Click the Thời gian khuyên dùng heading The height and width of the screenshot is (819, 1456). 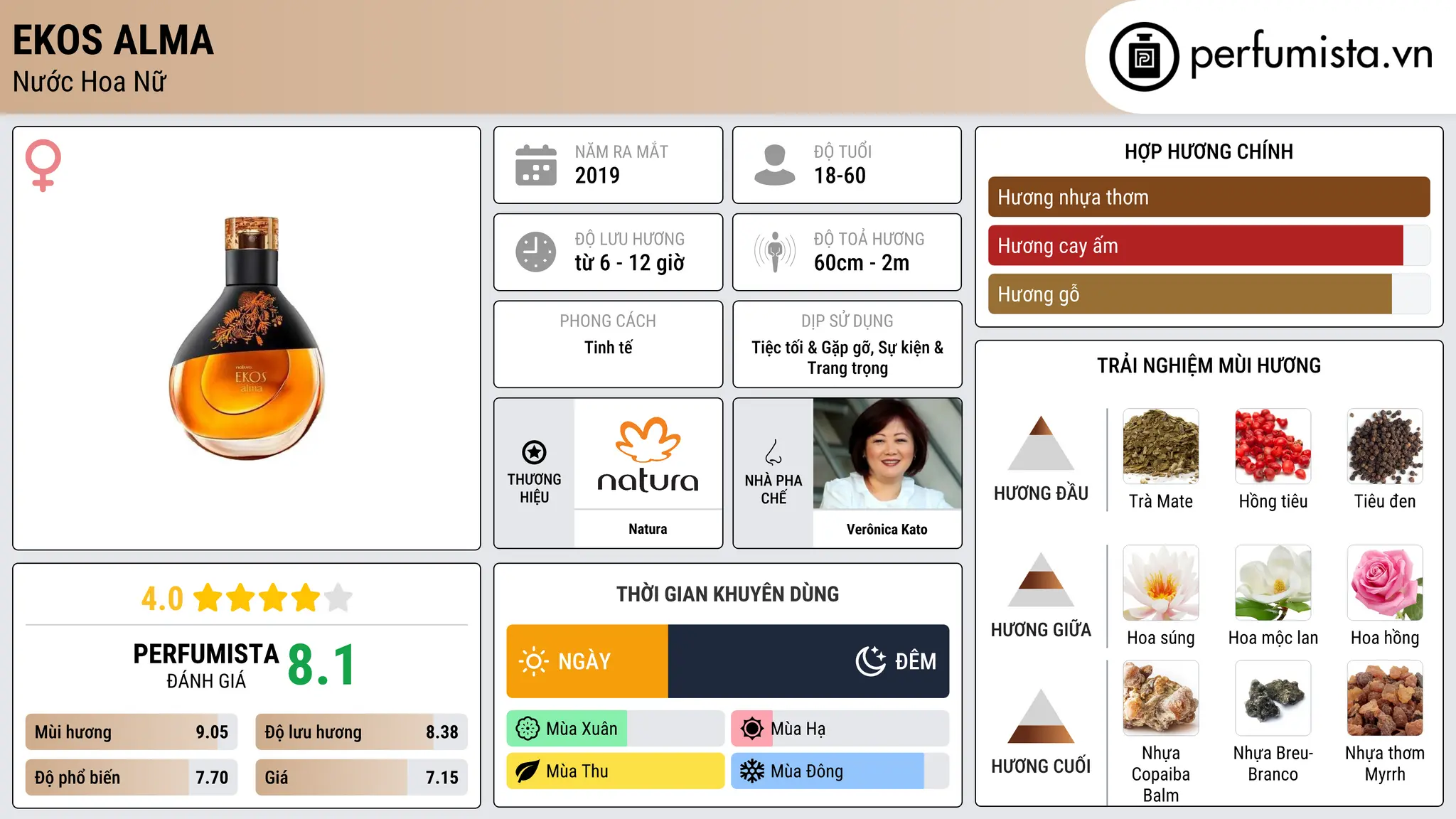[727, 594]
